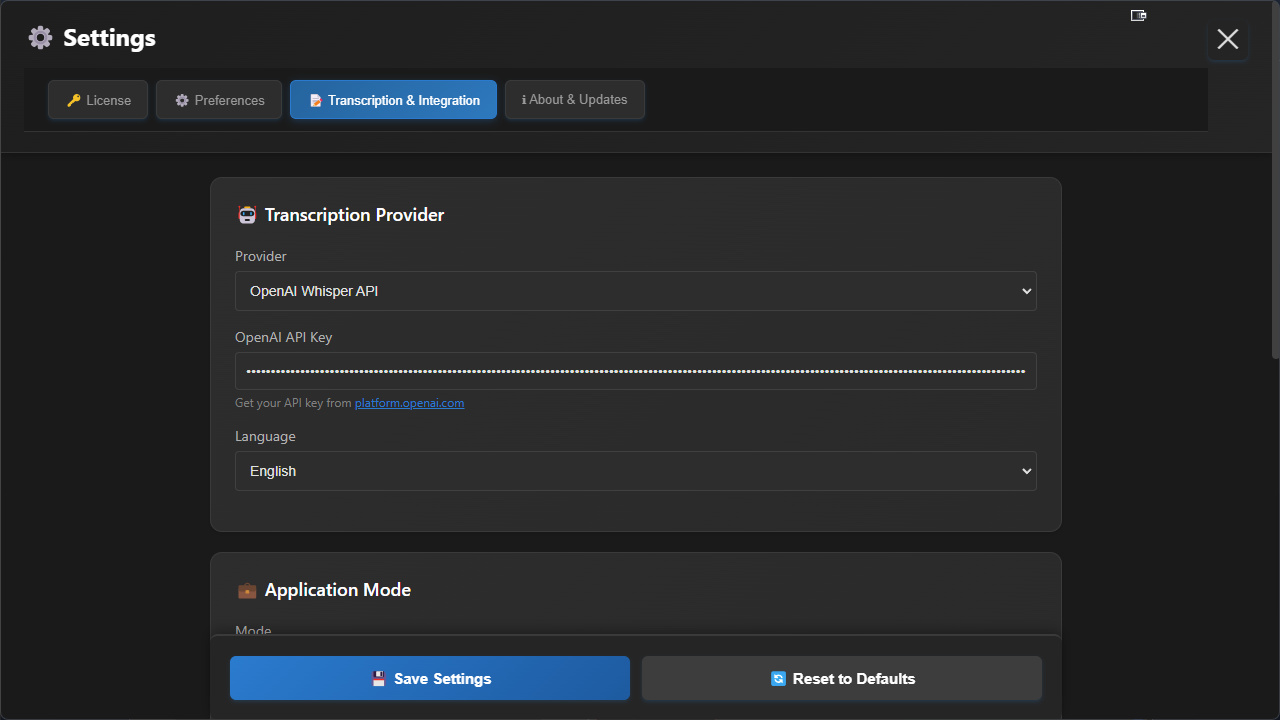
Task: Click the refresh icon on Reset to Defaults
Action: click(778, 679)
